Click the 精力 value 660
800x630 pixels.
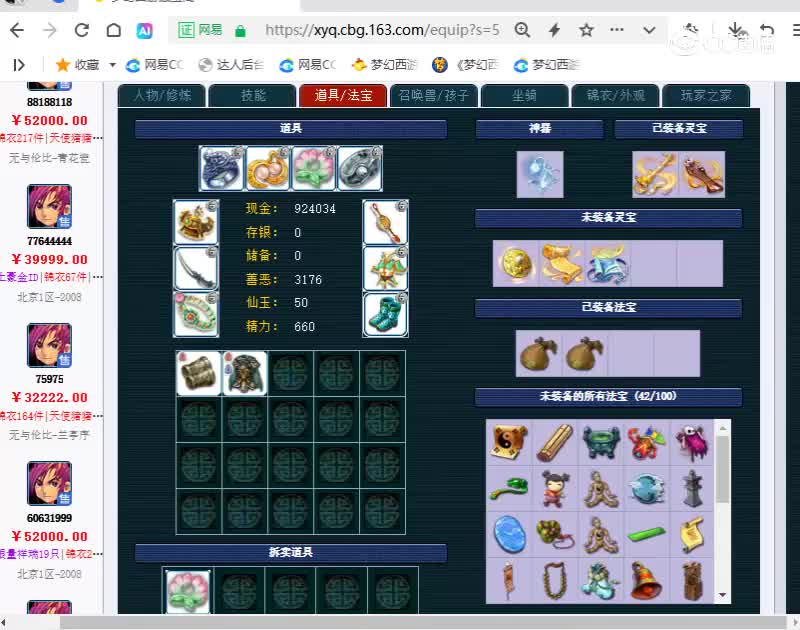click(305, 326)
